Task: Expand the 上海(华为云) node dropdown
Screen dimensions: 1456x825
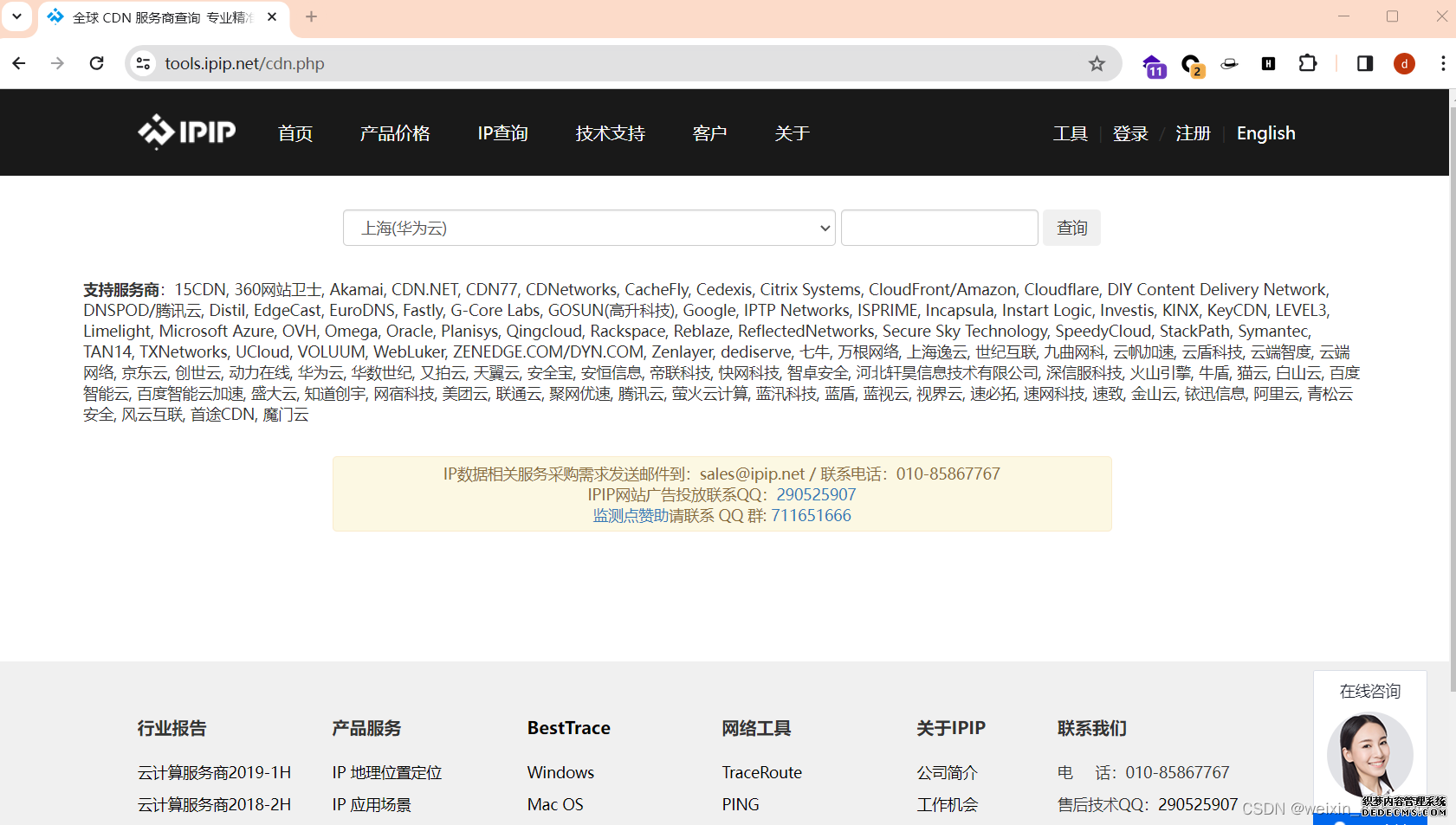Action: [x=589, y=229]
